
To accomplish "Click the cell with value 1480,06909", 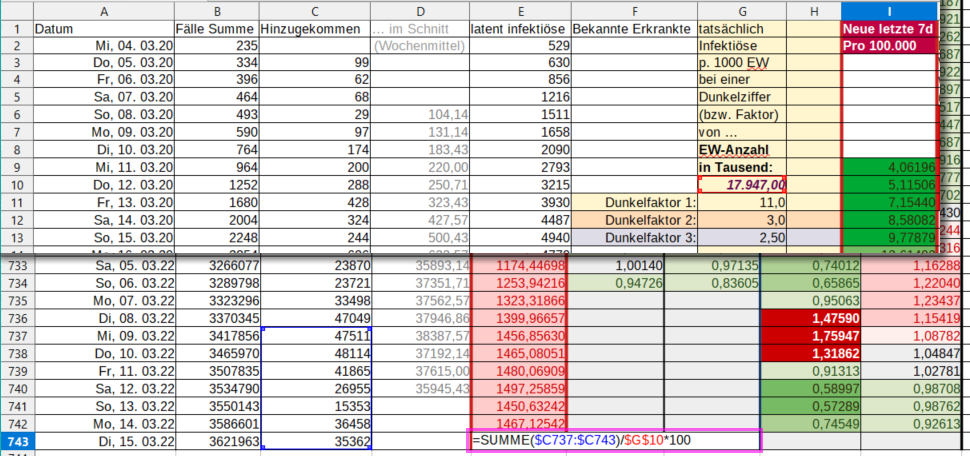I will [x=518, y=372].
